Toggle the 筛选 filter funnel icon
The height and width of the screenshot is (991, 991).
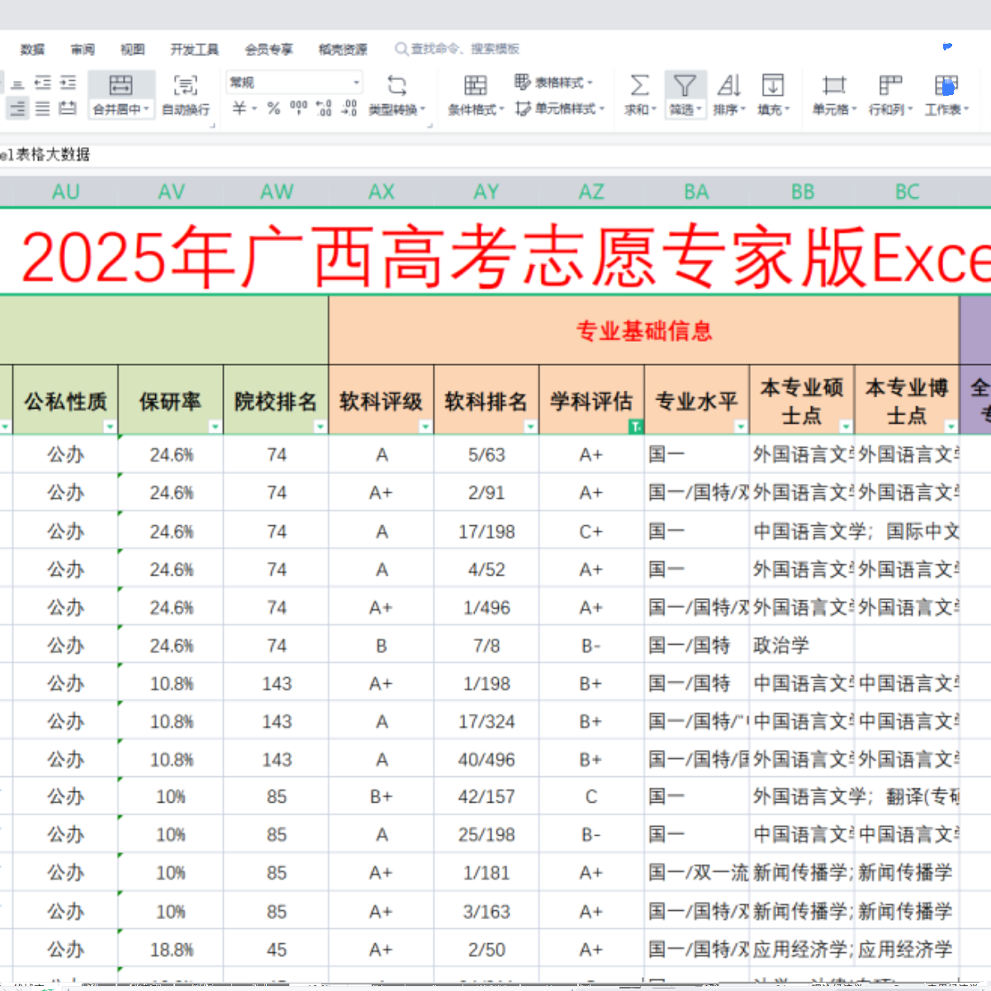point(685,85)
